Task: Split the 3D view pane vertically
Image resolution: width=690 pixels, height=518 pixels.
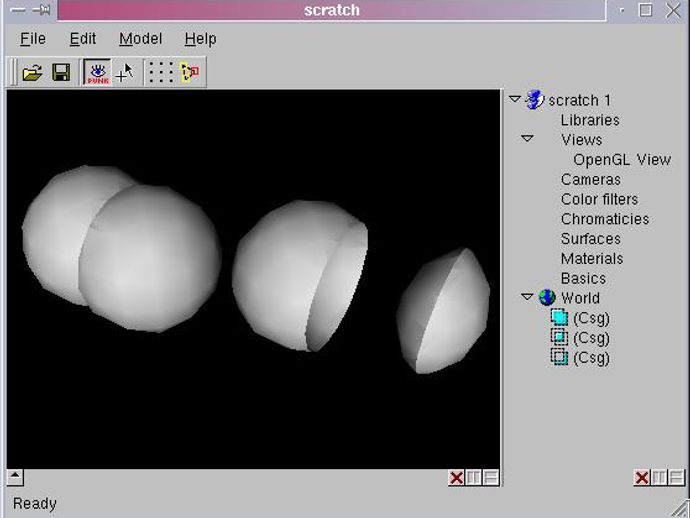Action: [473, 478]
